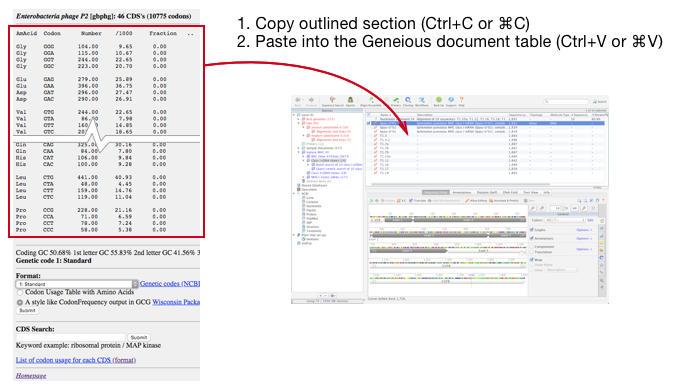677x390 pixels.
Task: Switch to the Annotations tab
Action: tap(462, 192)
